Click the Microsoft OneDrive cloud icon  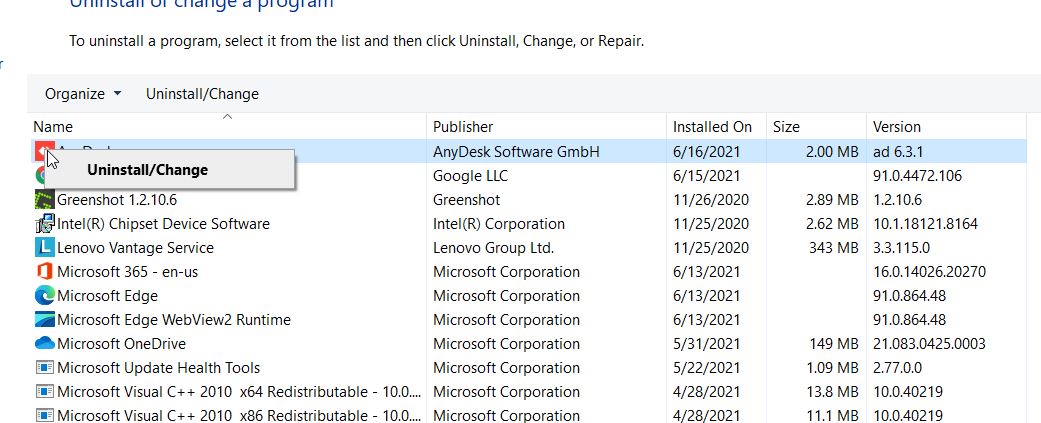coord(44,343)
